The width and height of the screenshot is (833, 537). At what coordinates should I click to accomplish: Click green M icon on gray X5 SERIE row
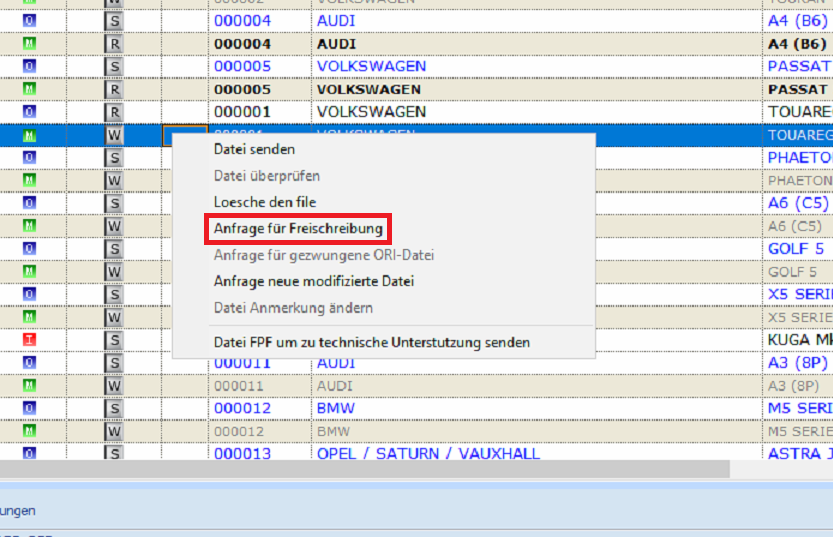pos(29,317)
